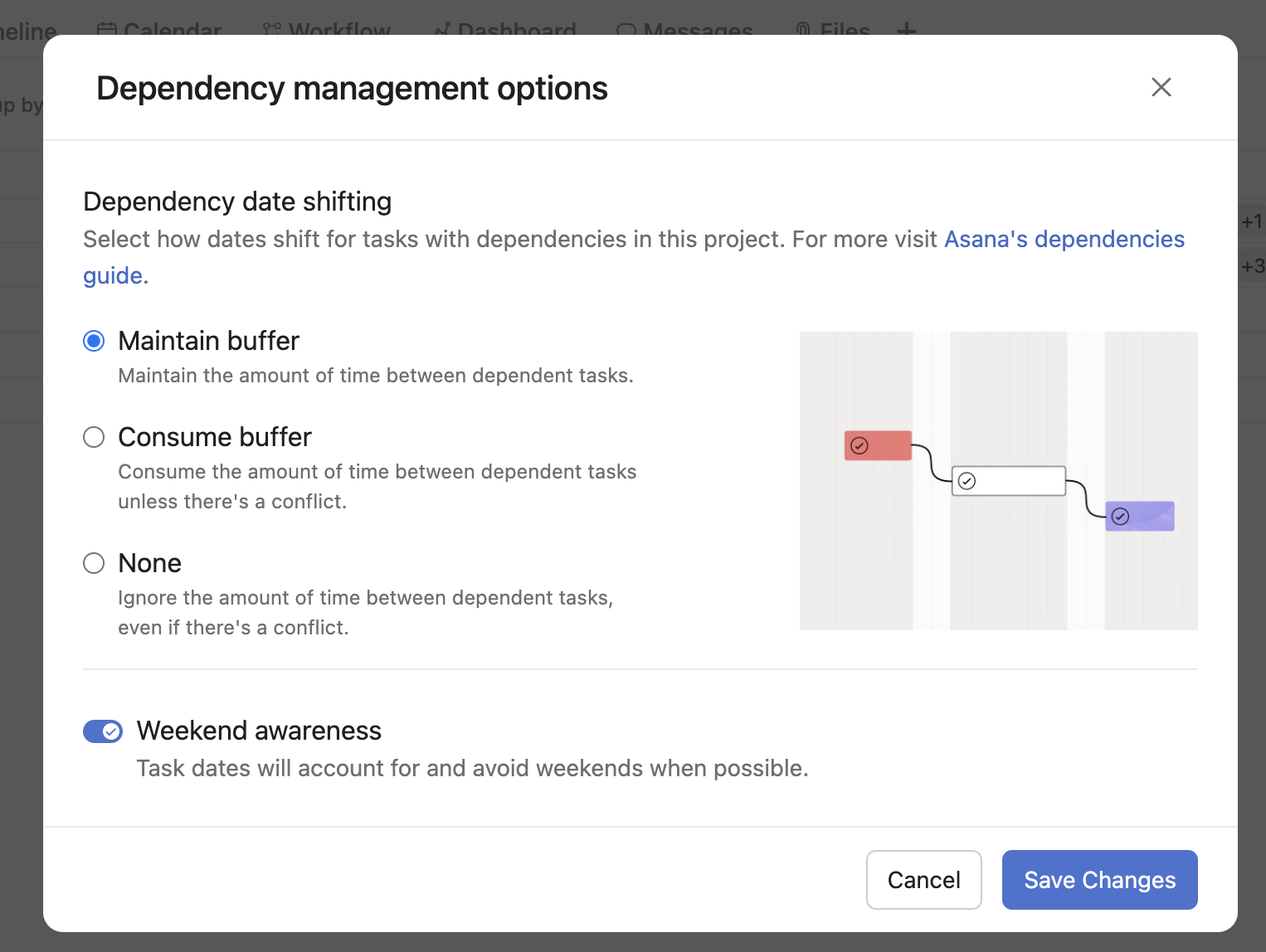Select the None dependency option
This screenshot has height=952, width=1266.
[x=93, y=563]
